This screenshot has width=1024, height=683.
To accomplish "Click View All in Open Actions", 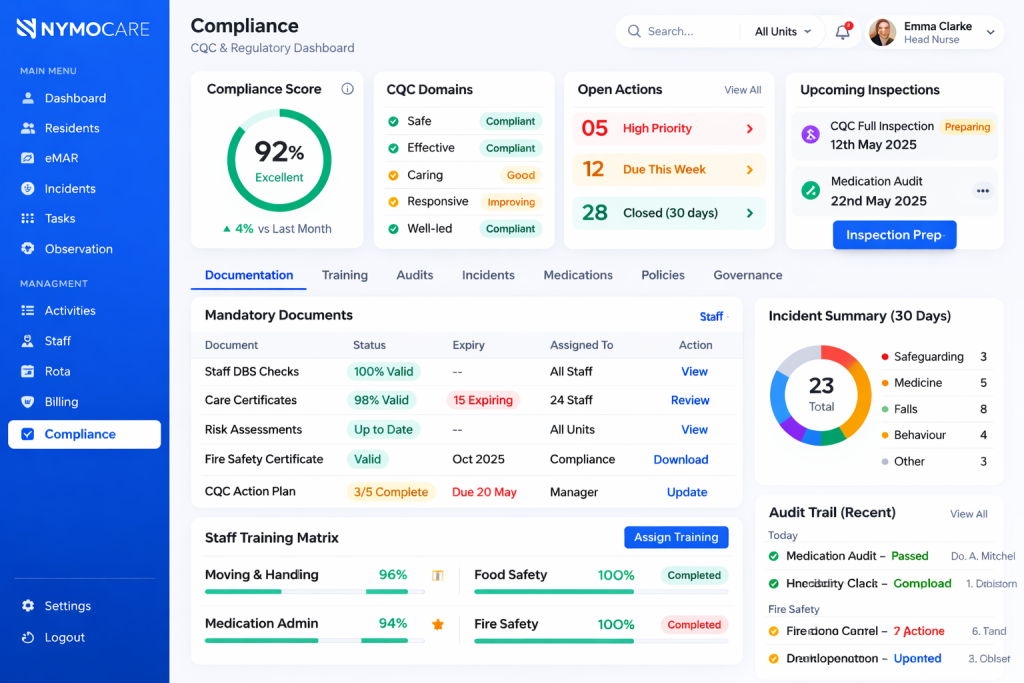I will [743, 90].
